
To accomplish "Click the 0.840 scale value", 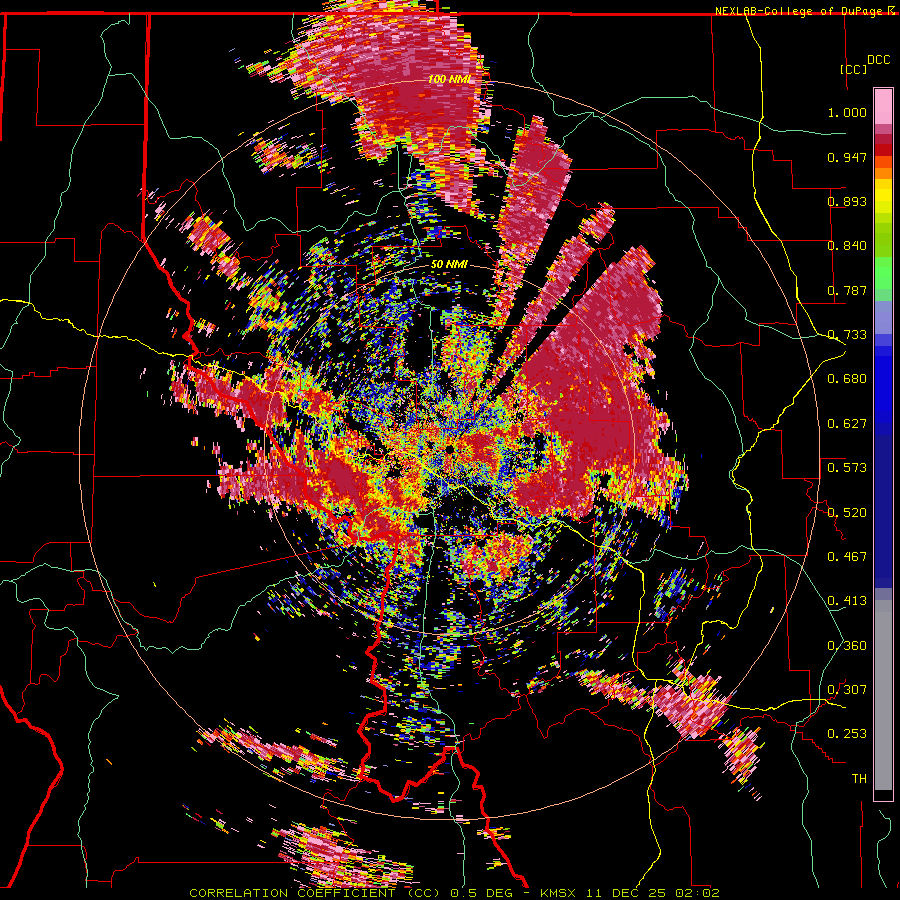I will 847,246.
